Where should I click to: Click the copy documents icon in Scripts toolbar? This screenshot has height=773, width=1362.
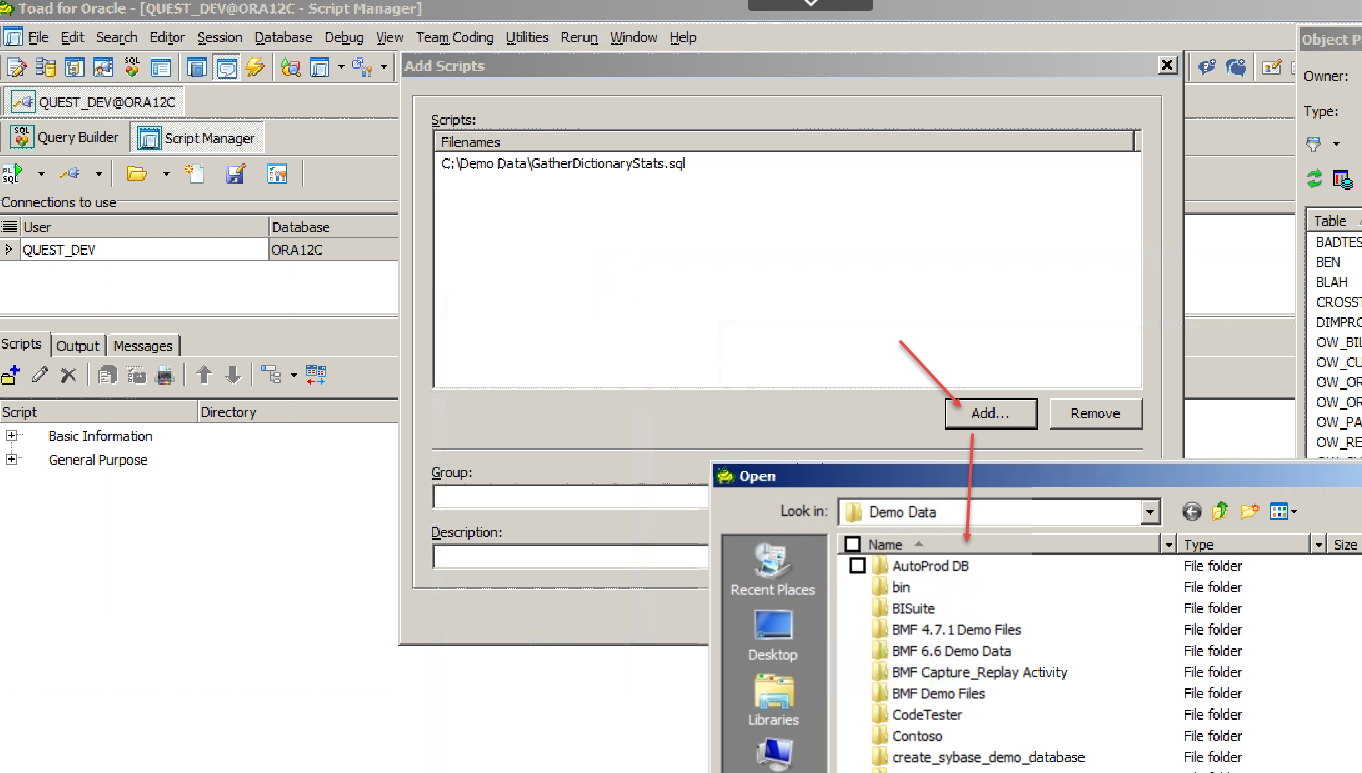coord(108,375)
